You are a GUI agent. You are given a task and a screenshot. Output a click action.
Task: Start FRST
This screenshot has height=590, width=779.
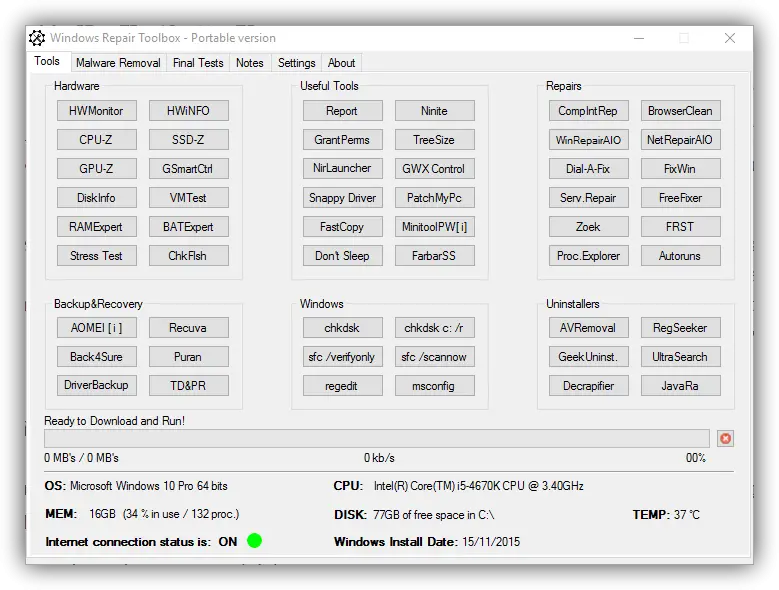[681, 226]
